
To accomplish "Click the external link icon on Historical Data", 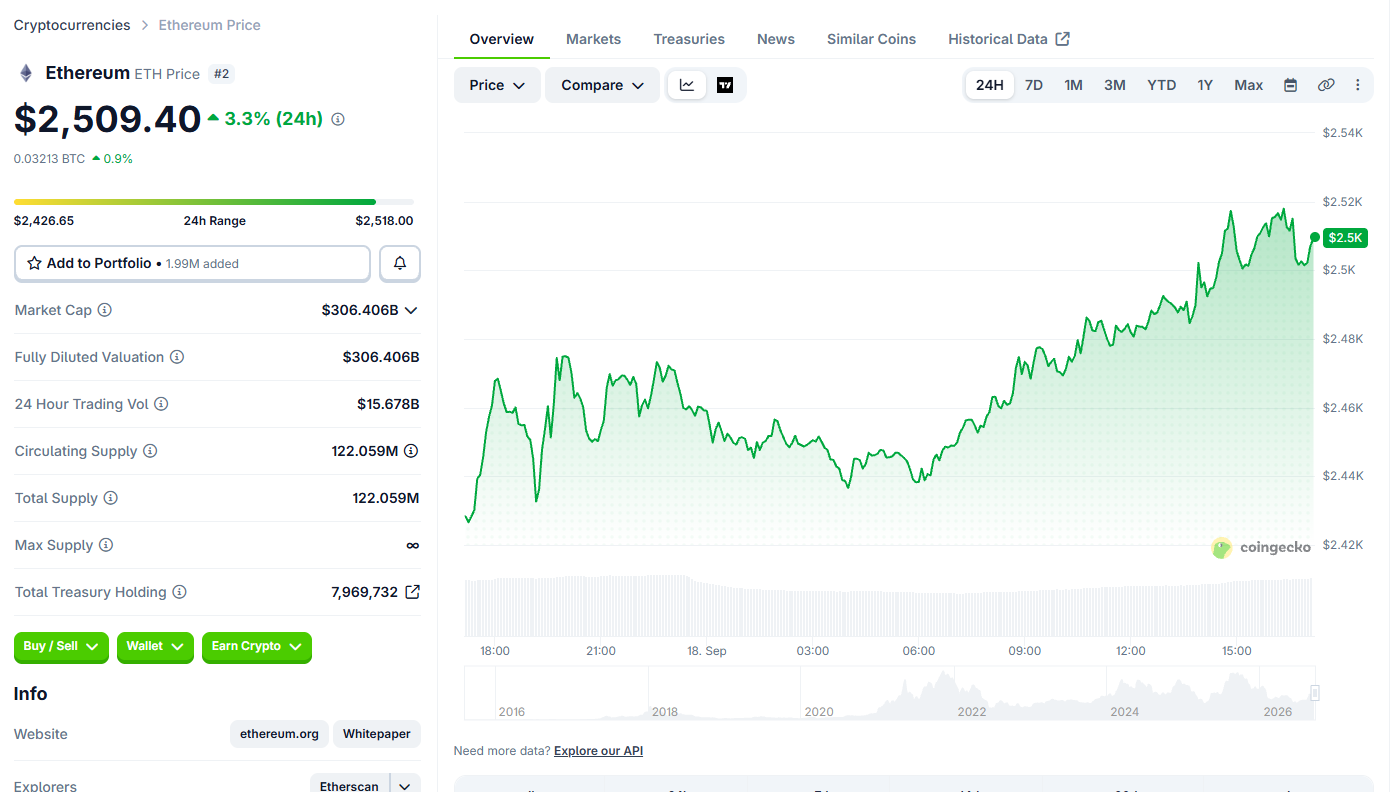I will pos(1063,39).
